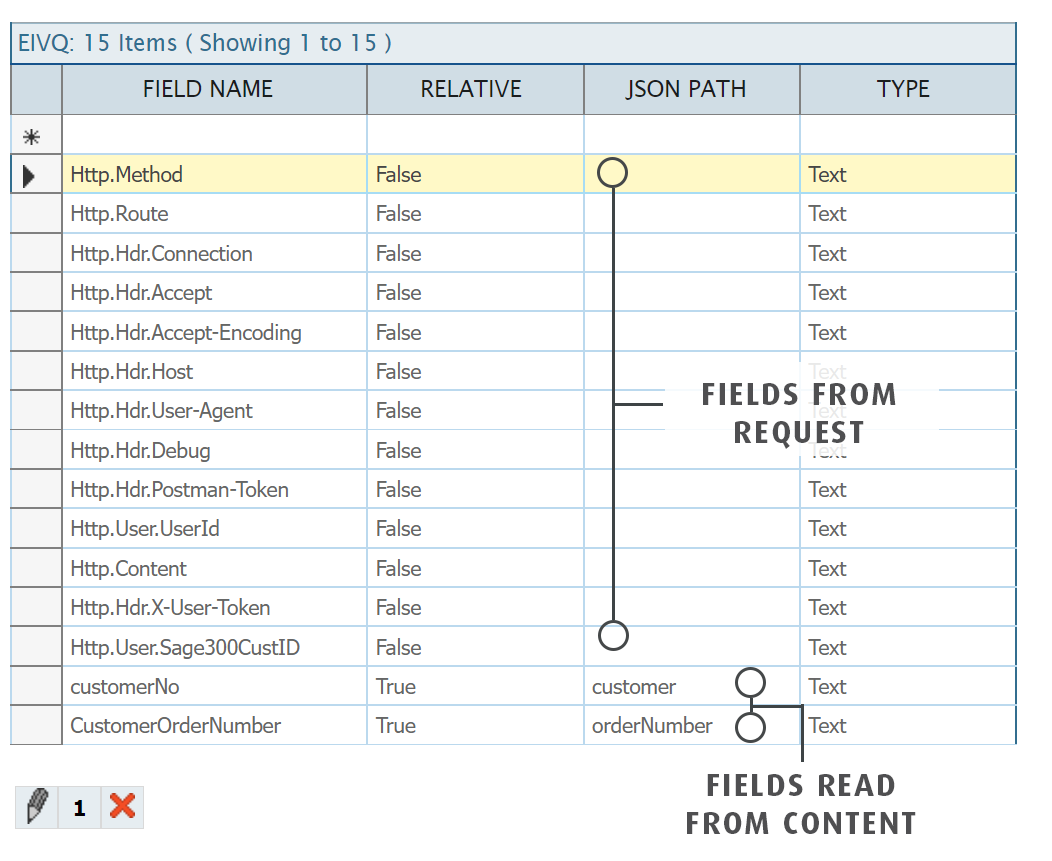Click the Http.Hdr.Accept-Encoding field cell
Screen dimensions: 1052x861
(x=186, y=332)
